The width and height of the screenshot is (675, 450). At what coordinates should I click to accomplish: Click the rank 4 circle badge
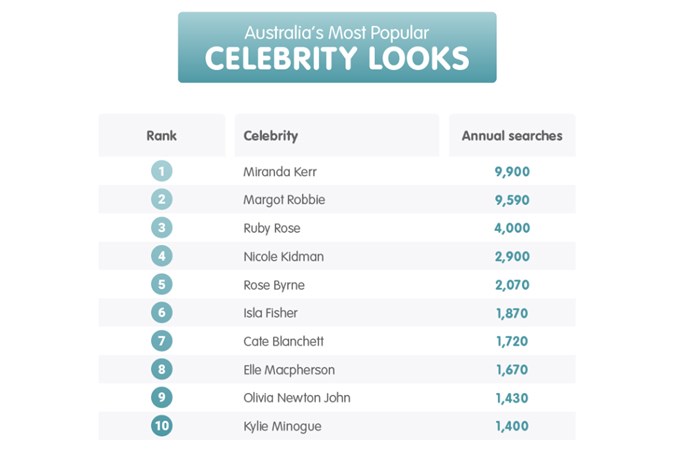pos(161,256)
